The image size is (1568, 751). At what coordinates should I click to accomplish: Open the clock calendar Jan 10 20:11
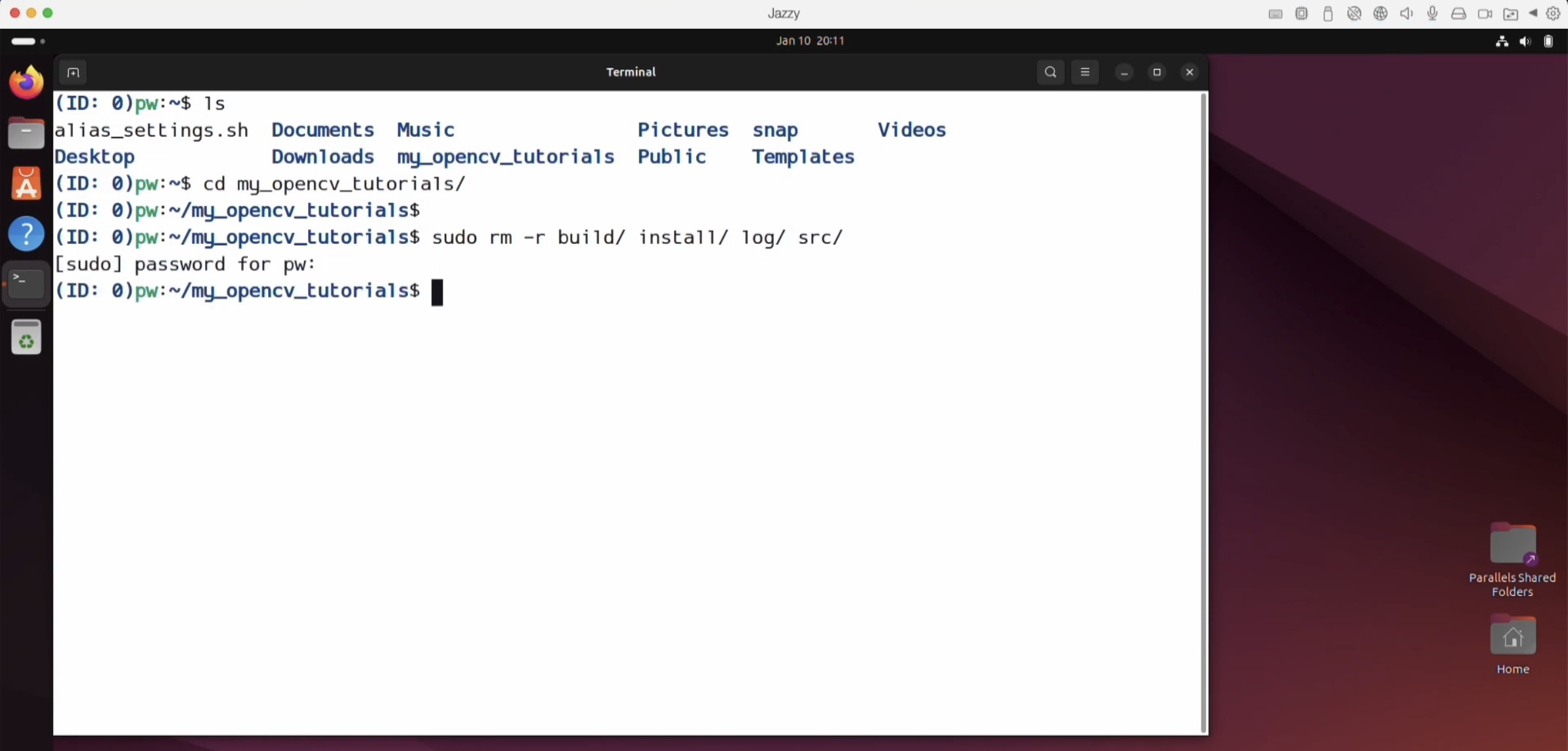coord(810,41)
